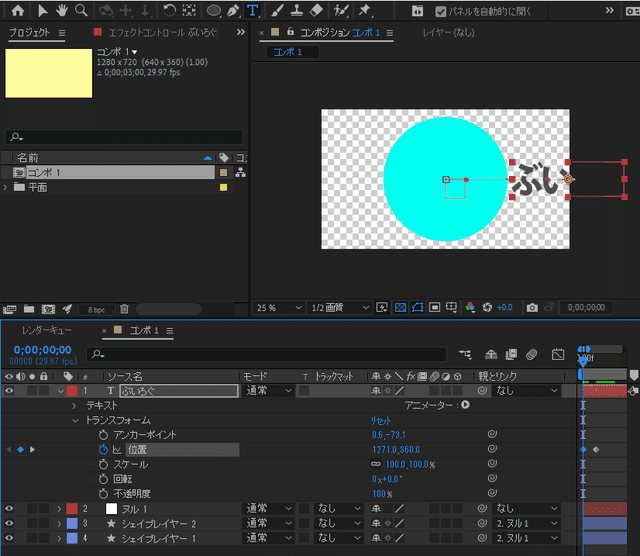
Task: Select the Ellipse shape tool
Action: tap(213, 11)
